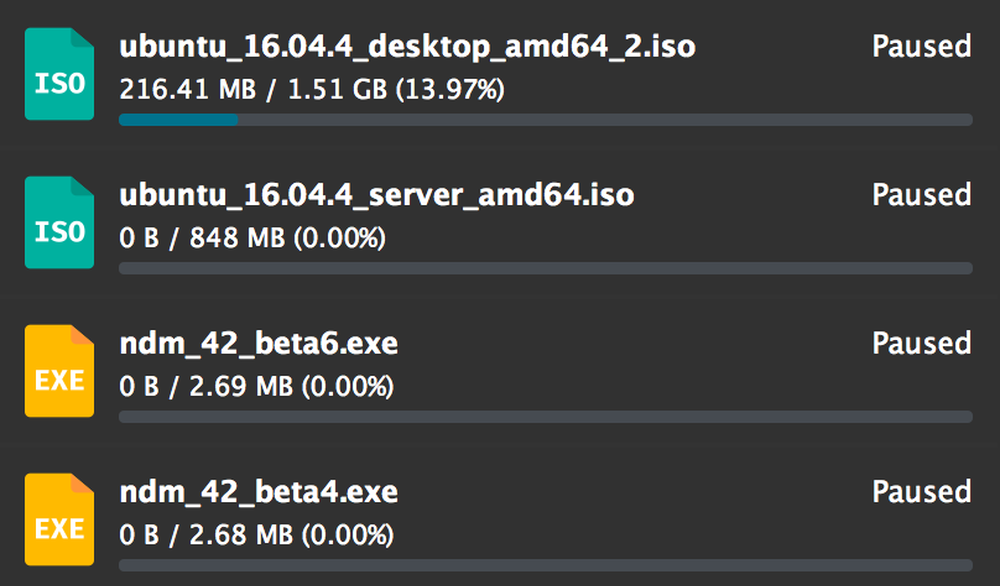Click Paused label on ndm_42_beta6.exe

coord(921,343)
